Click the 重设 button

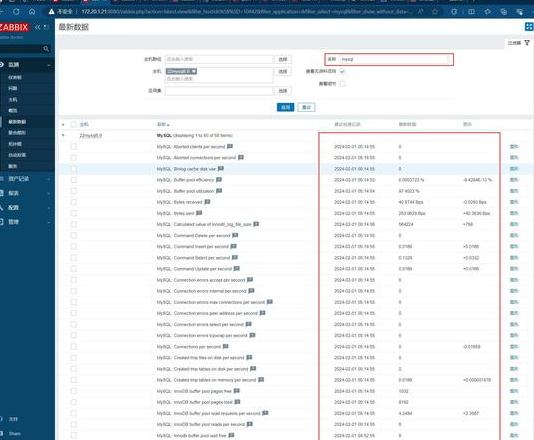pyautogui.click(x=307, y=107)
